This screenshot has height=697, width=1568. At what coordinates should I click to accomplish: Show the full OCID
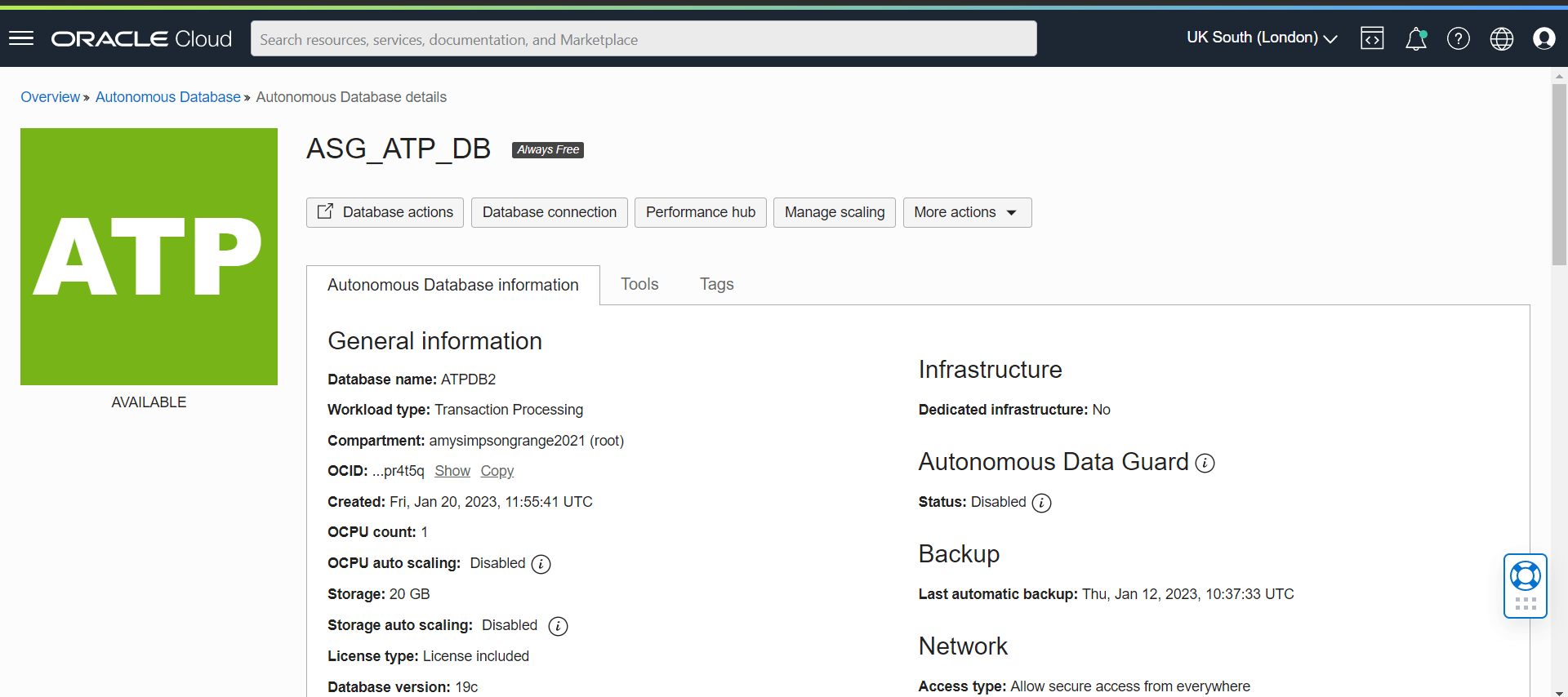coord(452,471)
